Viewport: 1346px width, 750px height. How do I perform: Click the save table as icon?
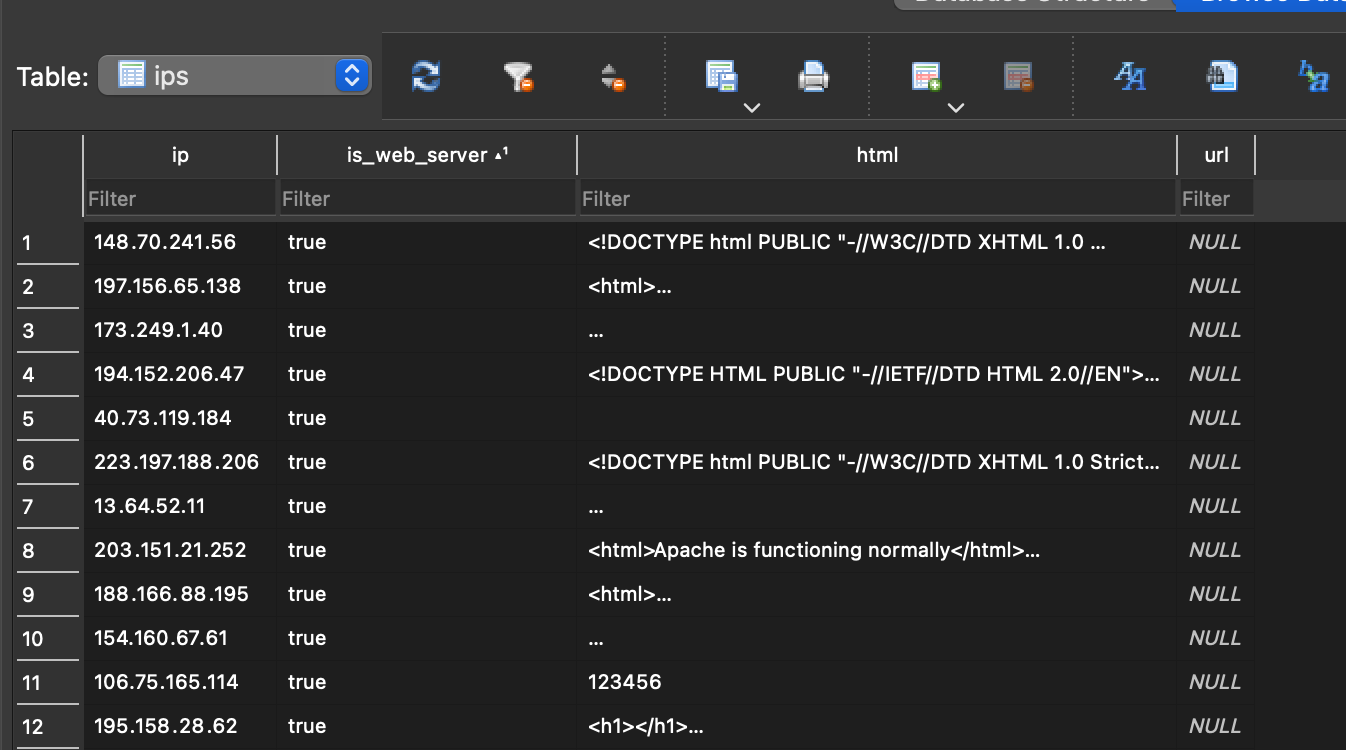pyautogui.click(x=721, y=77)
